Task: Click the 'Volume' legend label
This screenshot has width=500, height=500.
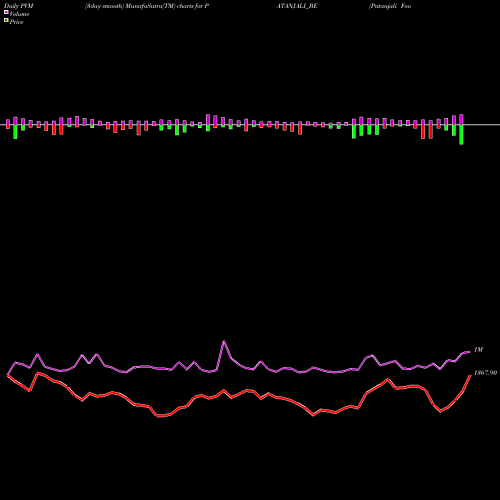Action: [19, 14]
